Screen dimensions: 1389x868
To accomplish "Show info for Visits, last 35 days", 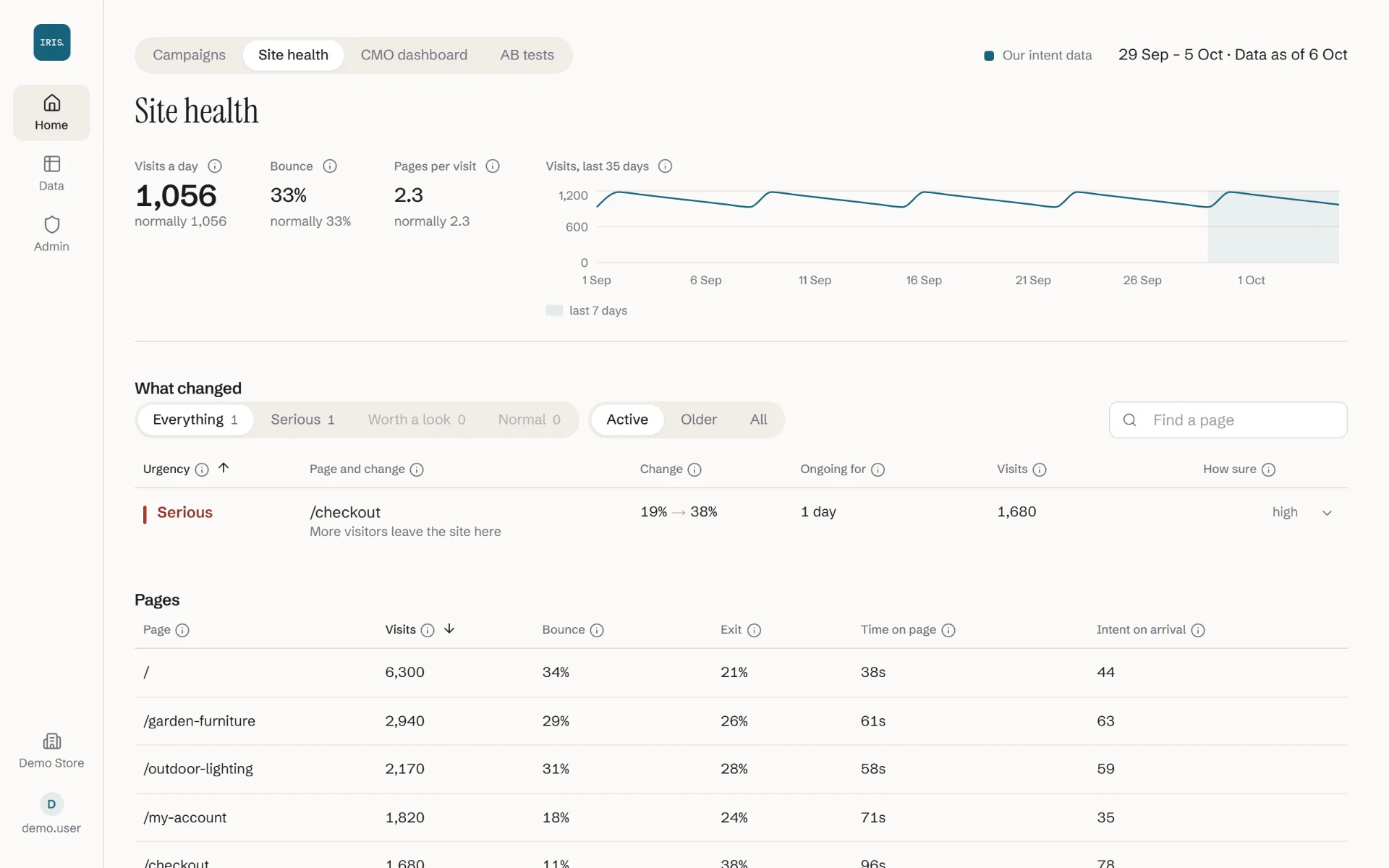I will (666, 166).
